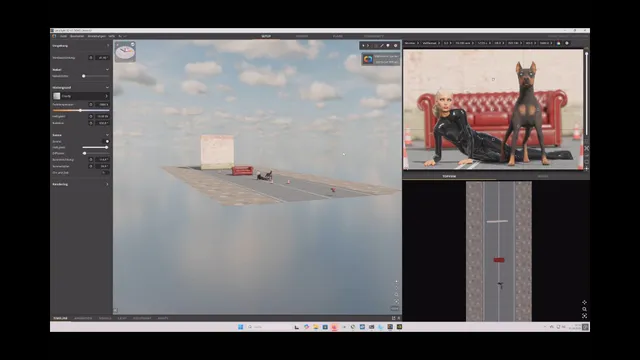The width and height of the screenshot is (640, 360).
Task: Reset Sonnenhöhe using its reset icon
Action: [91, 167]
